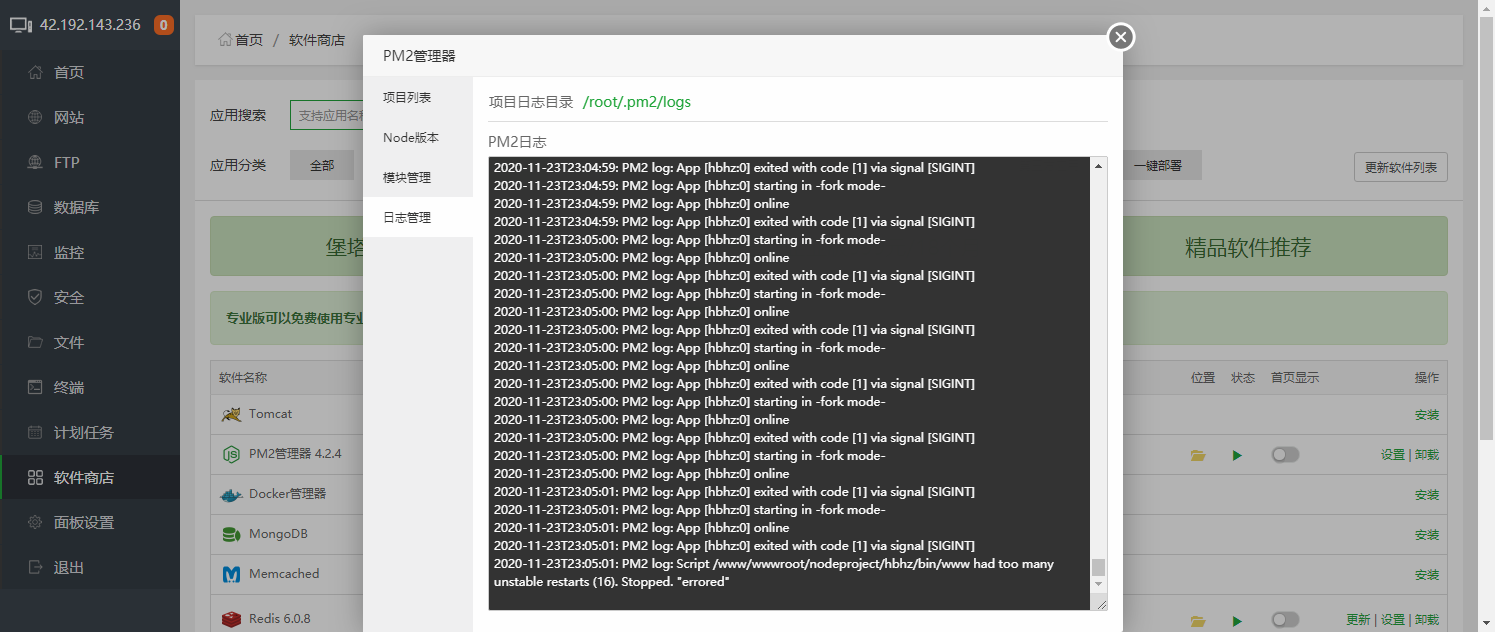Open 面板设置 in the sidebar
The height and width of the screenshot is (632, 1495).
(x=90, y=522)
